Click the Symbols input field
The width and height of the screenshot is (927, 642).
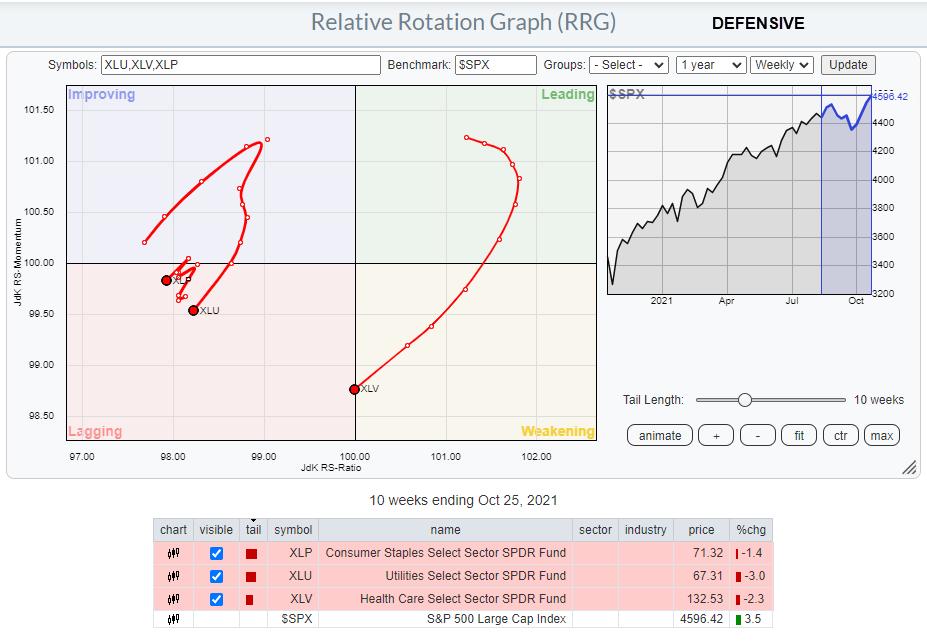(x=240, y=64)
